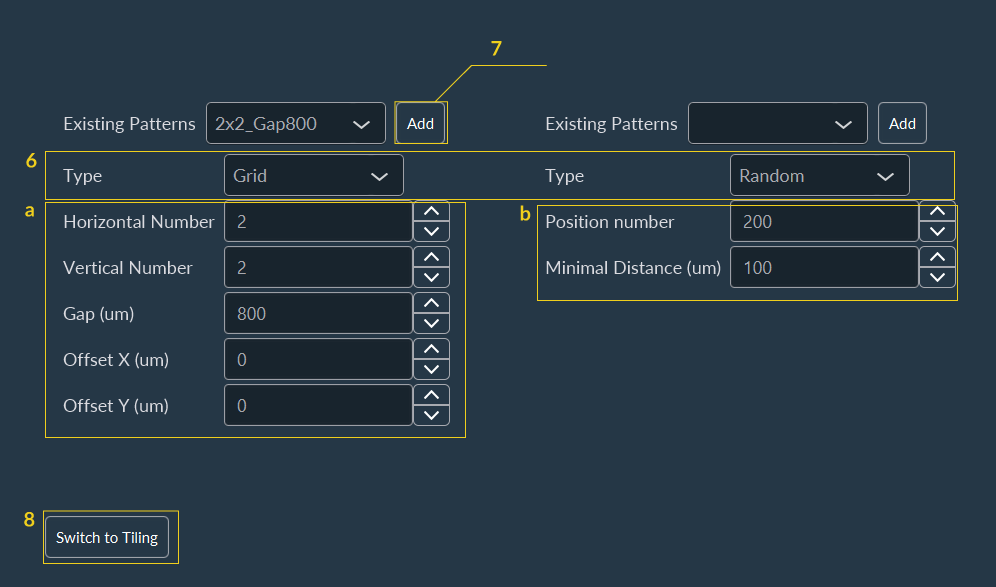The height and width of the screenshot is (587, 996).
Task: Select the Horizontal Number input field
Action: click(318, 221)
